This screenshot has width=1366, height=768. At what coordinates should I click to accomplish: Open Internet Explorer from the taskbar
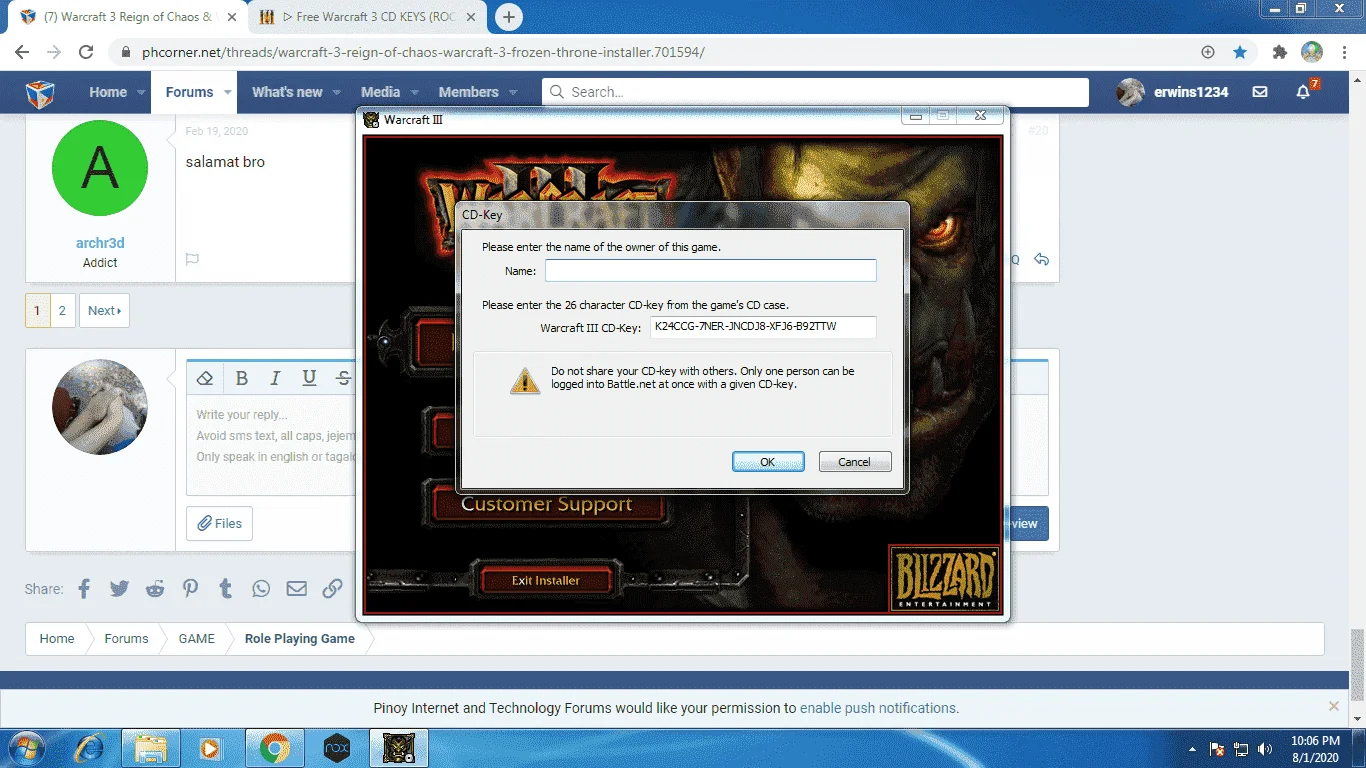pyautogui.click(x=89, y=747)
